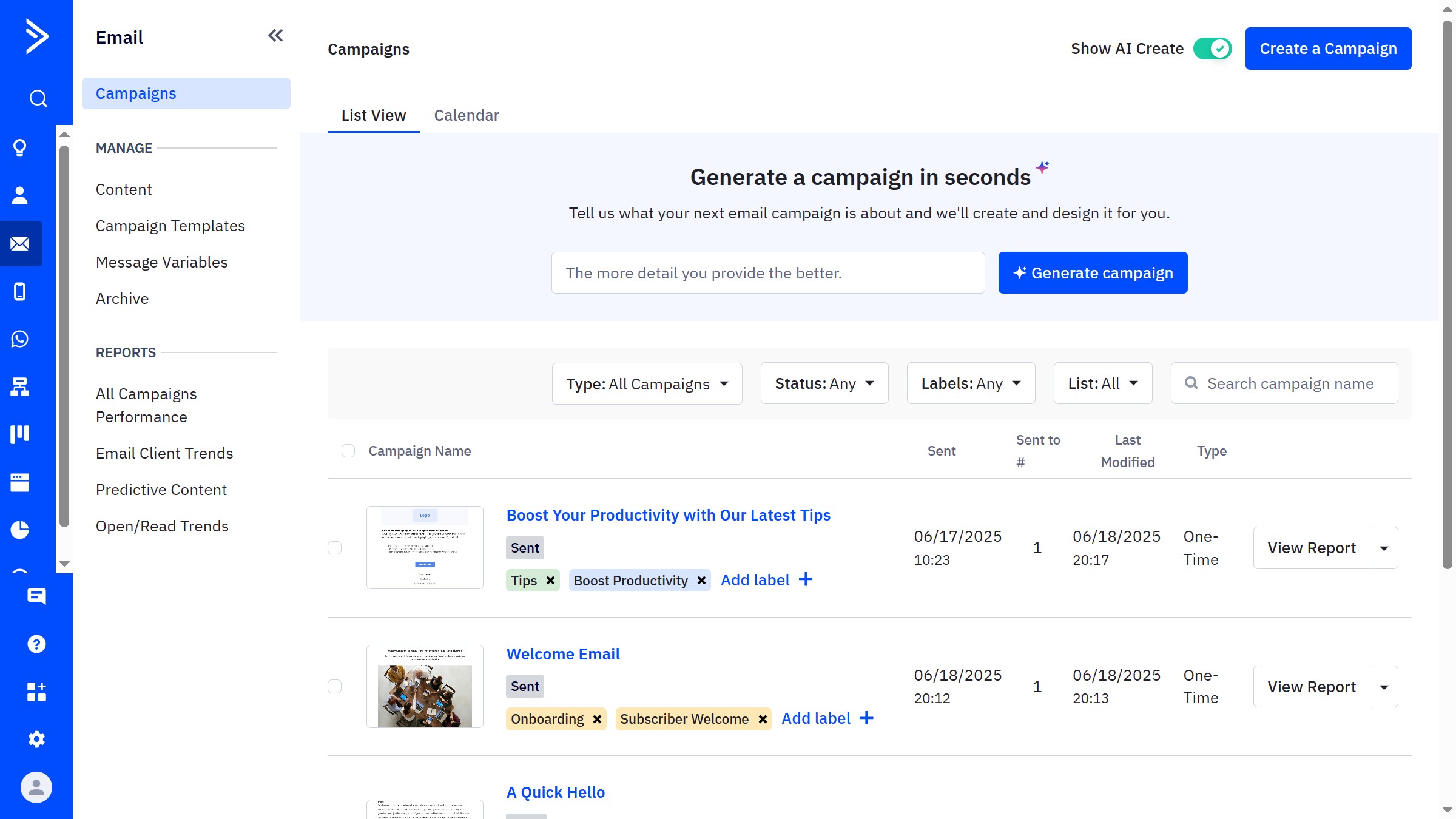Switch to the Calendar tab

coord(467,115)
